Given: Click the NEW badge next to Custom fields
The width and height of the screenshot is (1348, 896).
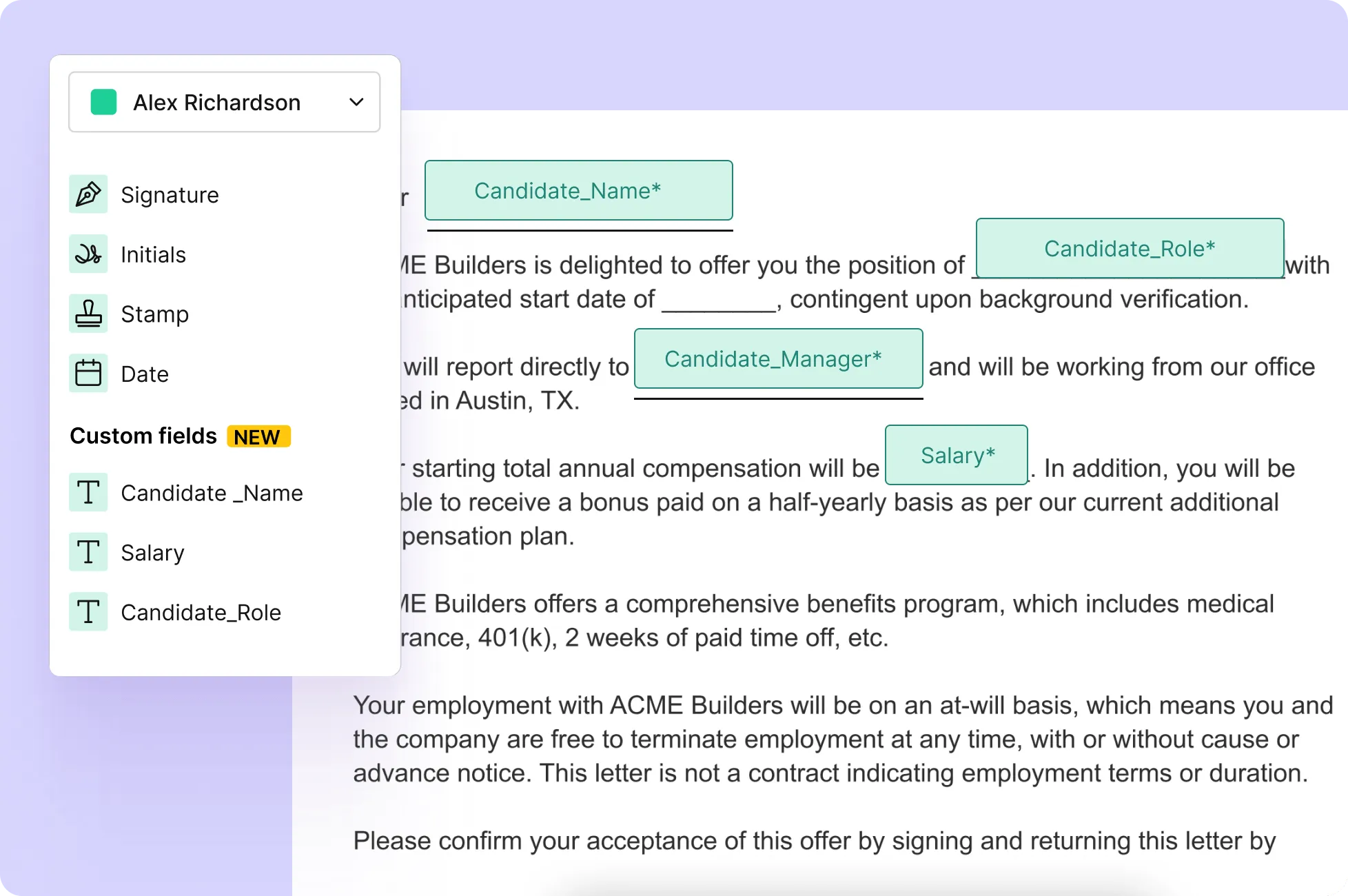Looking at the screenshot, I should coord(258,436).
